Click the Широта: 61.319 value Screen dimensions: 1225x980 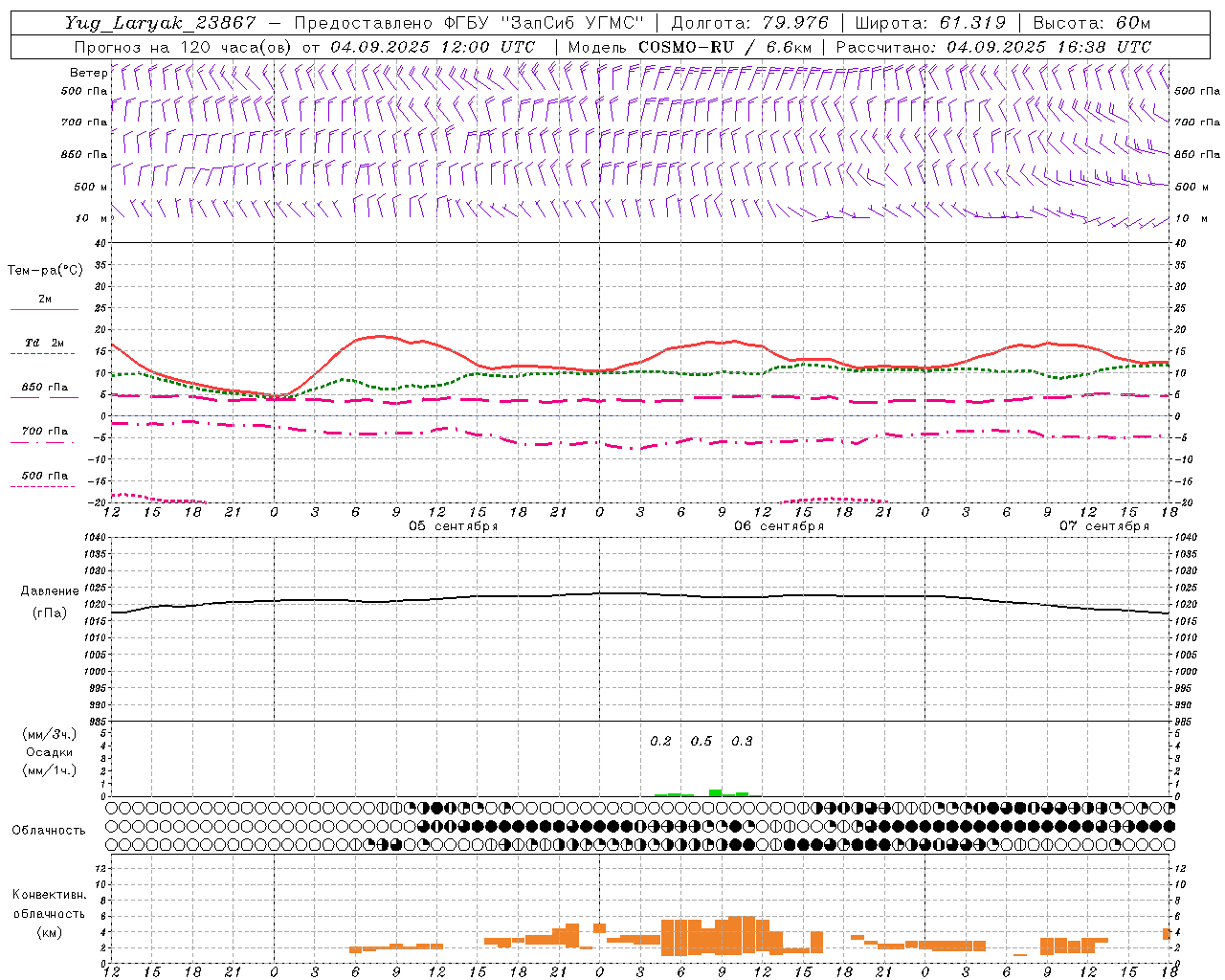tap(930, 23)
